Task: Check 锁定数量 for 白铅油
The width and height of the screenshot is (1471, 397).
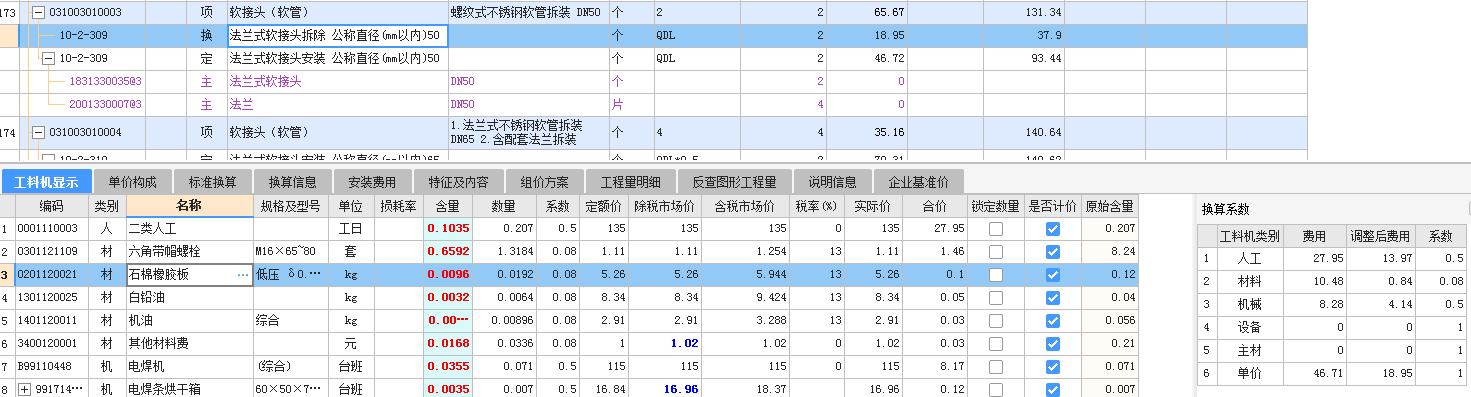Action: (995, 297)
